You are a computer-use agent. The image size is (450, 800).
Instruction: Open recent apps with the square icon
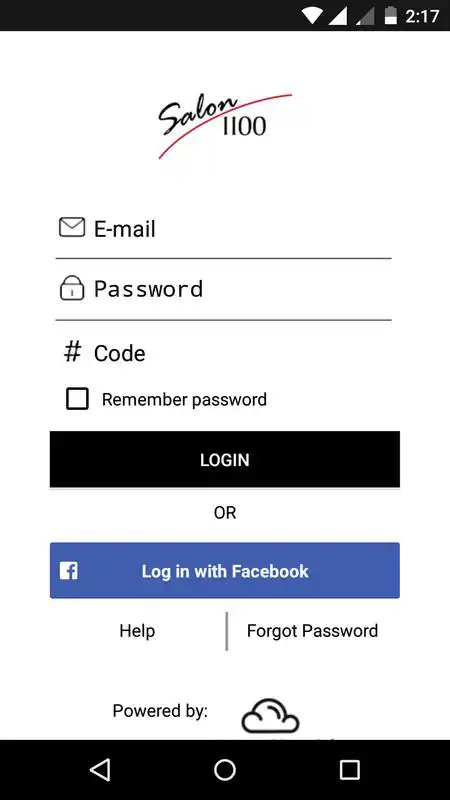tap(349, 769)
